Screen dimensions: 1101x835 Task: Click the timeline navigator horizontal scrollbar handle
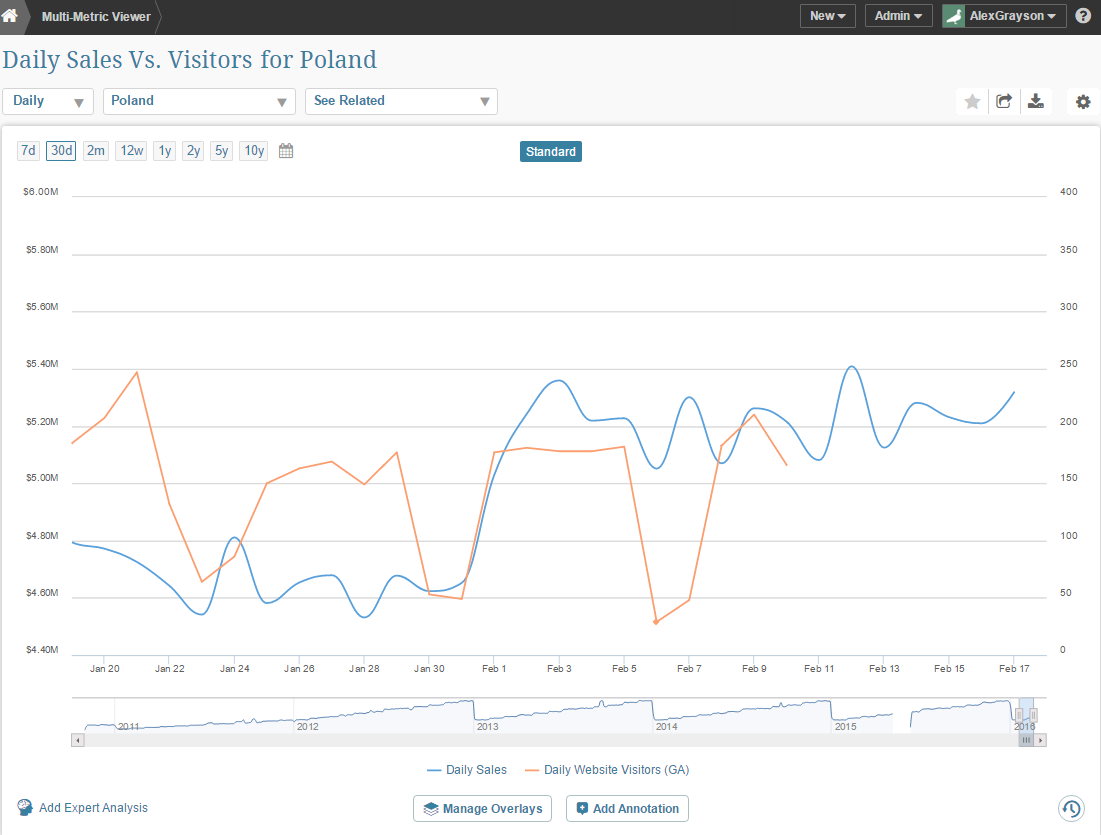click(1026, 740)
